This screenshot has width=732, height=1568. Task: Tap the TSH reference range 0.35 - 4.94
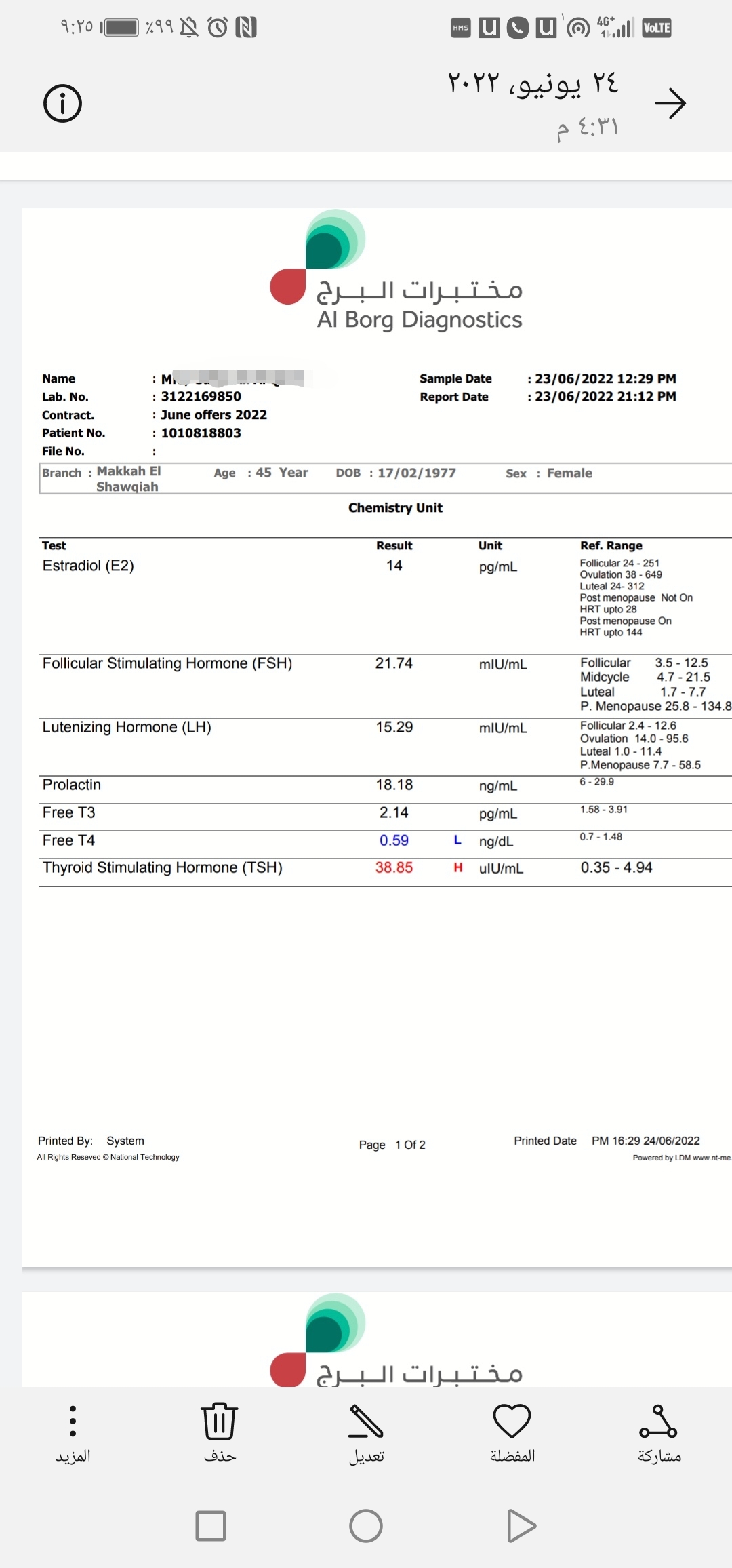tap(616, 867)
